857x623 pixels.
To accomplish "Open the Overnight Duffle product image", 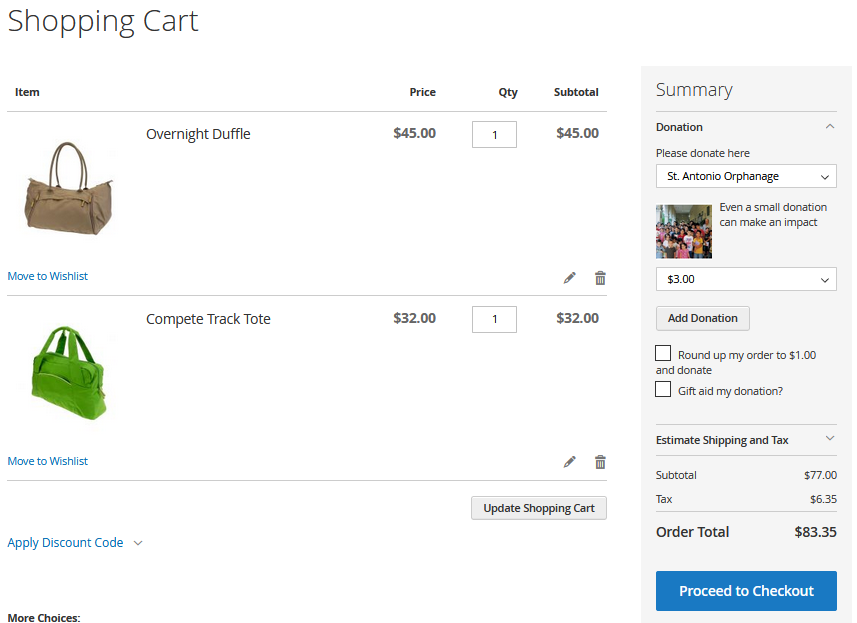I will coord(68,187).
